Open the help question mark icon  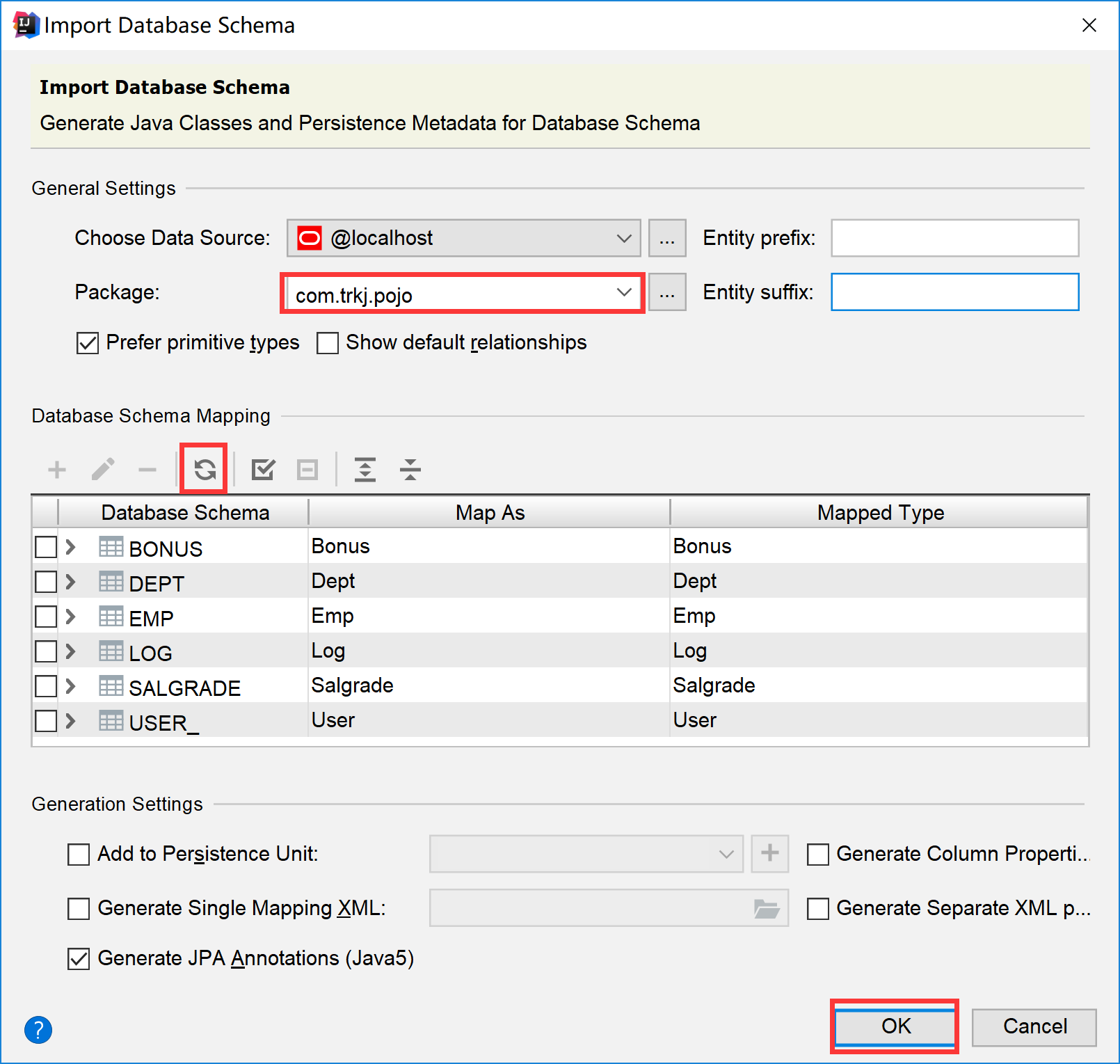pyautogui.click(x=38, y=1029)
